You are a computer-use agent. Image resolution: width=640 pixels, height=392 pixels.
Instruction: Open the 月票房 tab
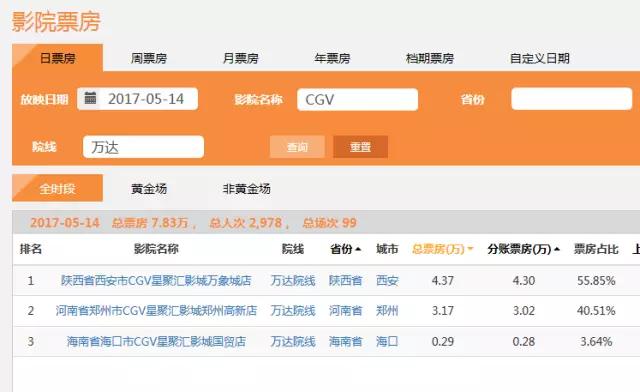pyautogui.click(x=240, y=58)
